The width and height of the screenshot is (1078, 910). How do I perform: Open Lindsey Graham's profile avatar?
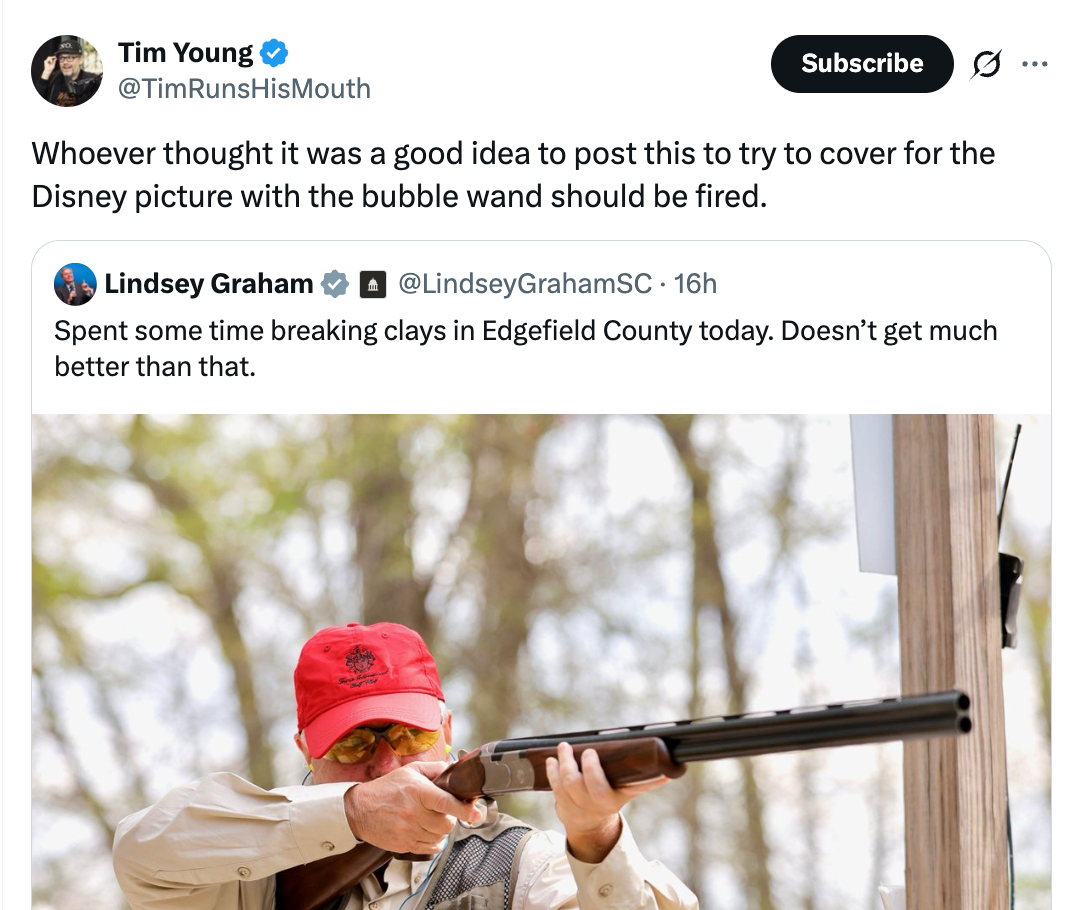(x=73, y=284)
